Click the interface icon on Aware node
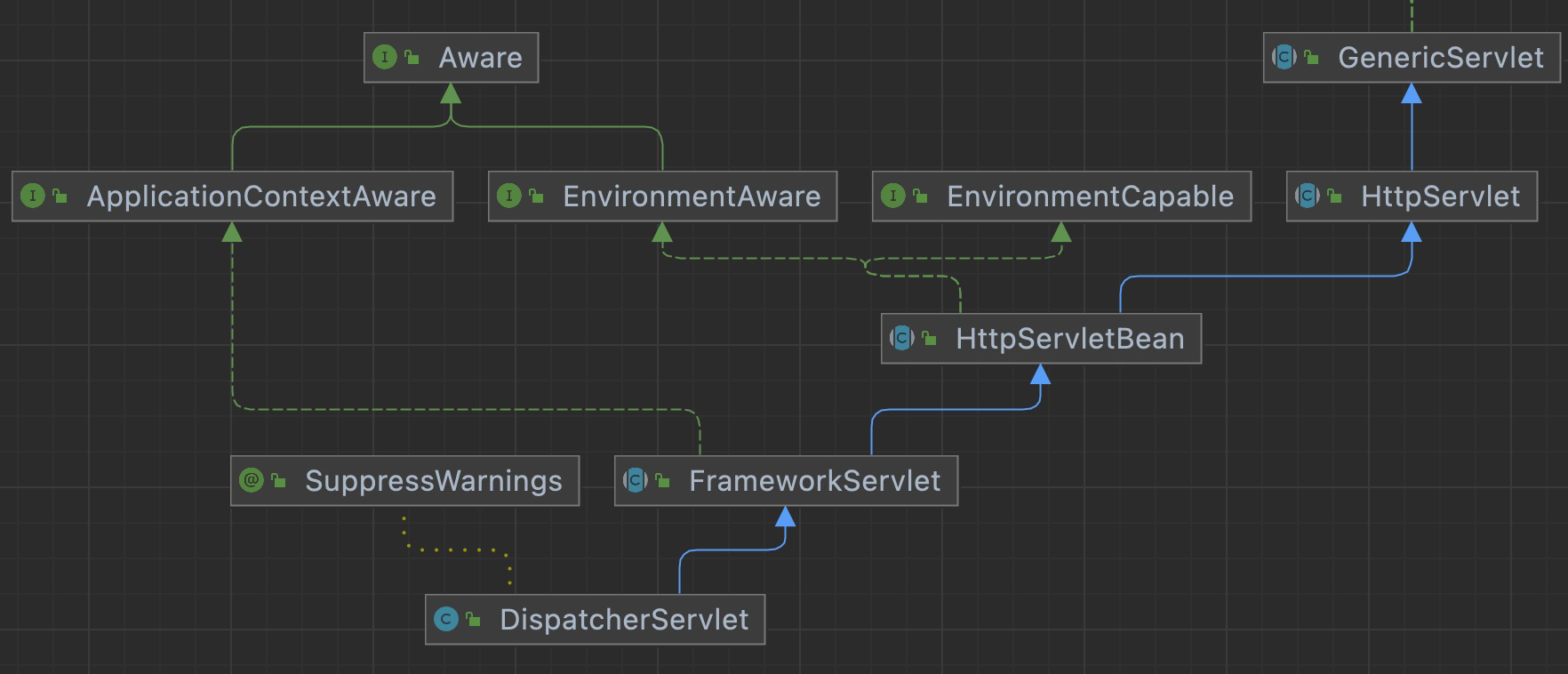Viewport: 1568px width, 674px height. (x=384, y=58)
